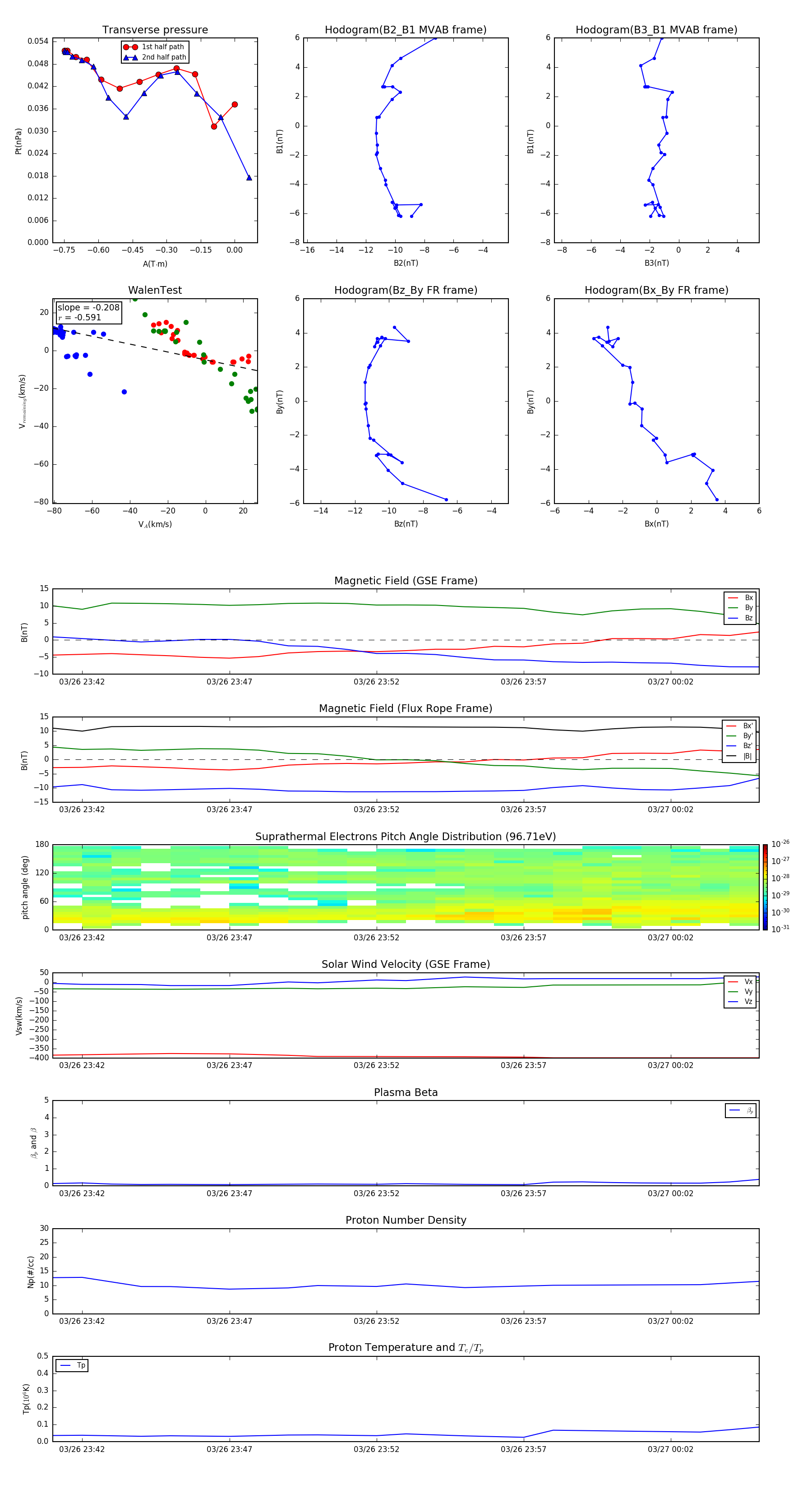Click the pitch angle color scale bar
Image resolution: width=812 pixels, height=1489 pixels.
[x=765, y=887]
